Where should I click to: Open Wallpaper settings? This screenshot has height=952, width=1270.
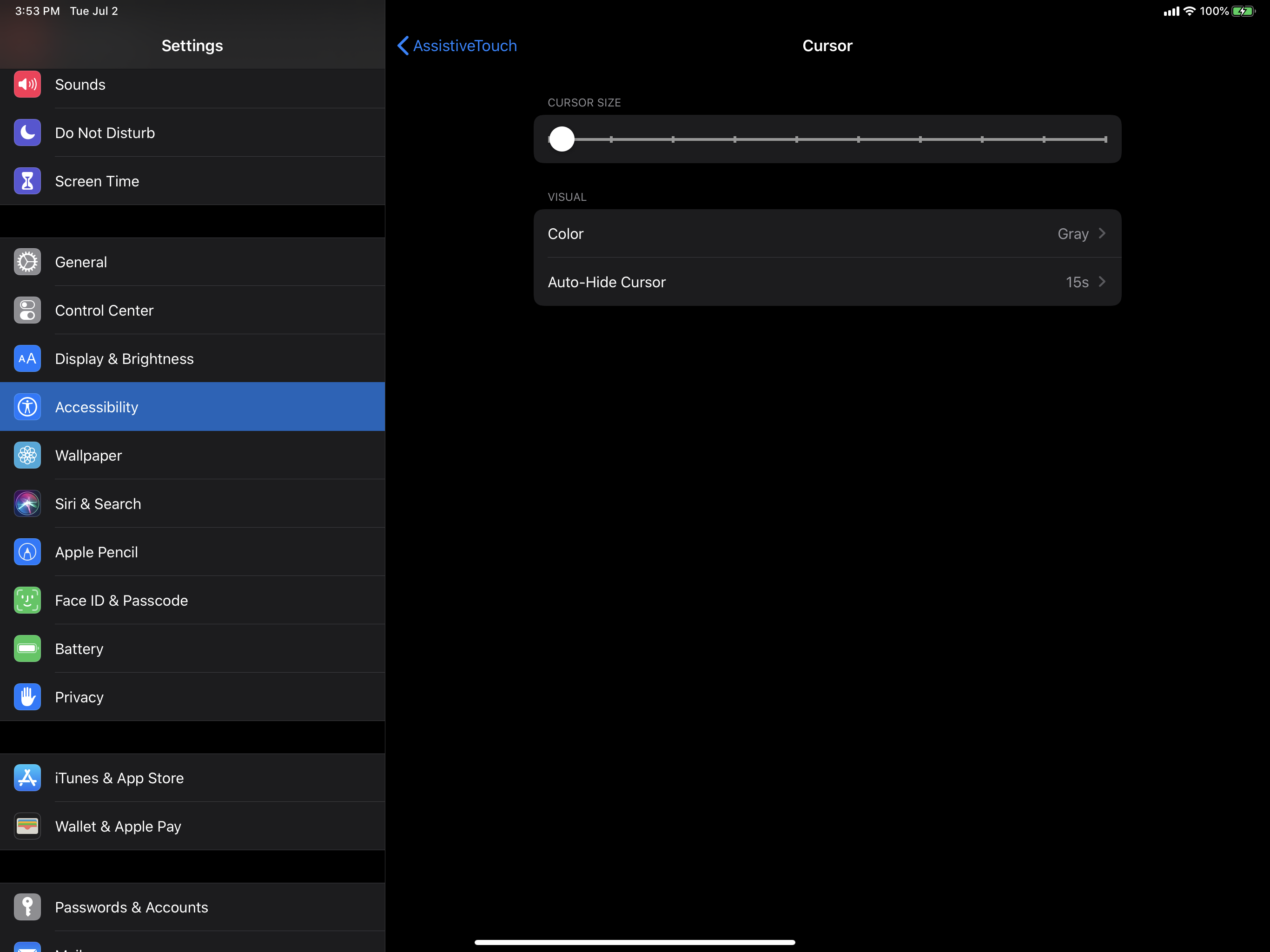(x=192, y=456)
